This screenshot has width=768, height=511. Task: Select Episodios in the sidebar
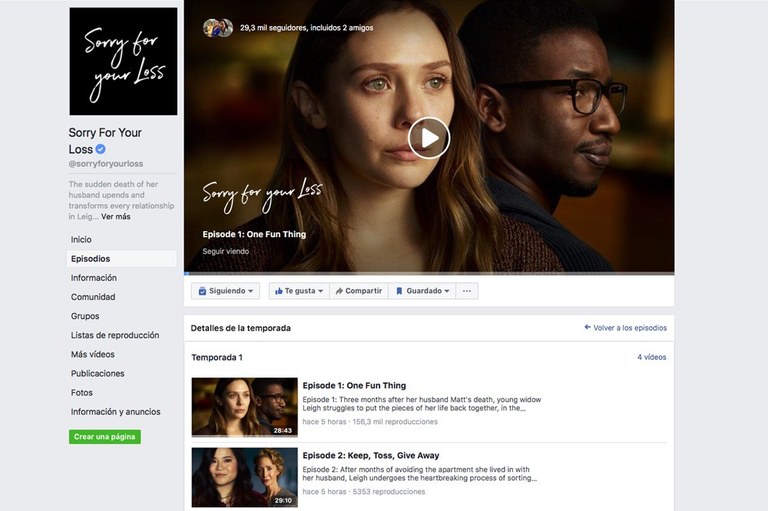[90, 259]
